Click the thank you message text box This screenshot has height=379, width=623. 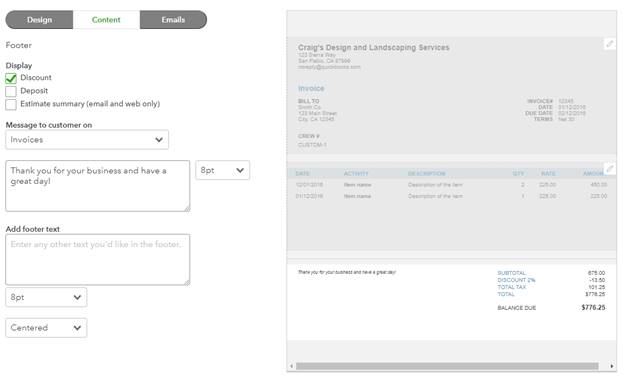98,186
